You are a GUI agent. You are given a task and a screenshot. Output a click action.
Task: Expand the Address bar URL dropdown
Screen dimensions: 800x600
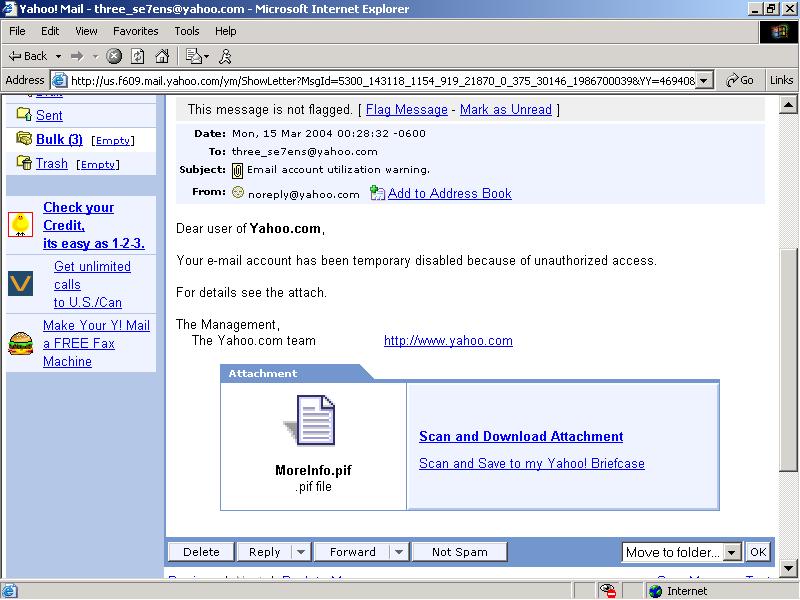(x=704, y=80)
